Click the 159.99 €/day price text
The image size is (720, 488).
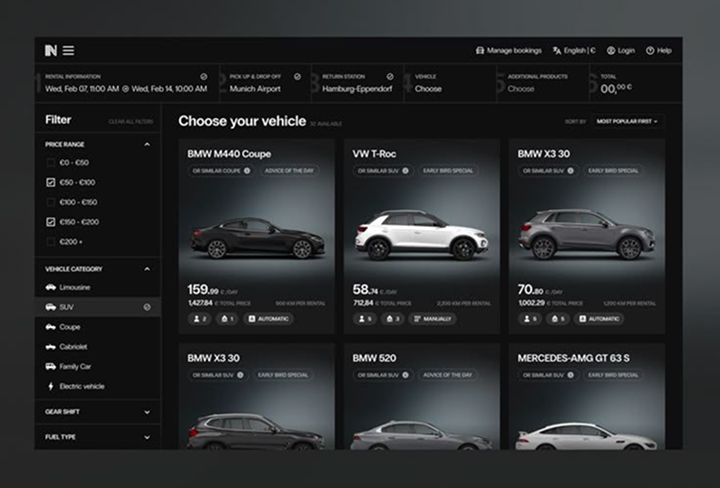coord(213,290)
